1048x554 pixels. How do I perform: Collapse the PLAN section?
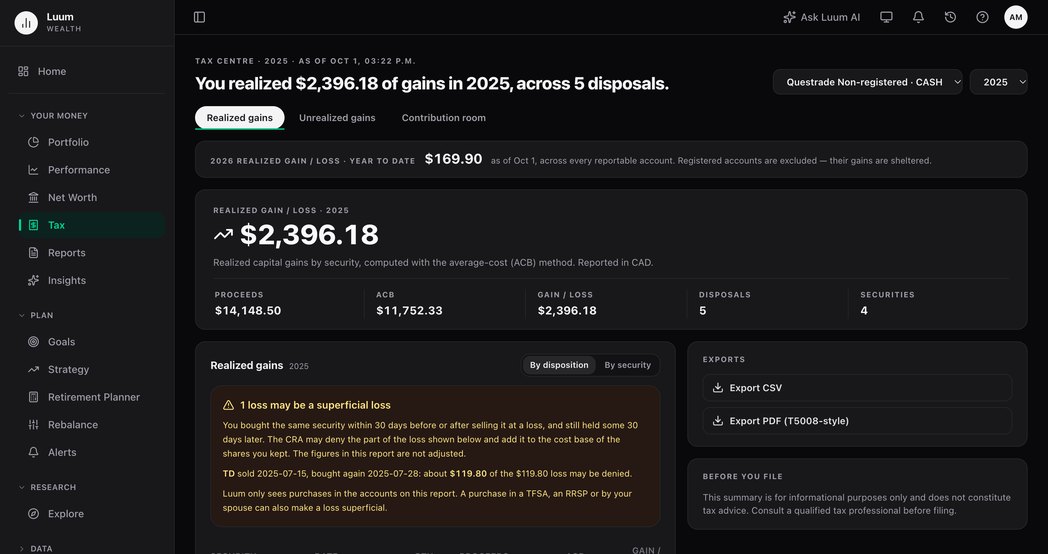(x=36, y=315)
